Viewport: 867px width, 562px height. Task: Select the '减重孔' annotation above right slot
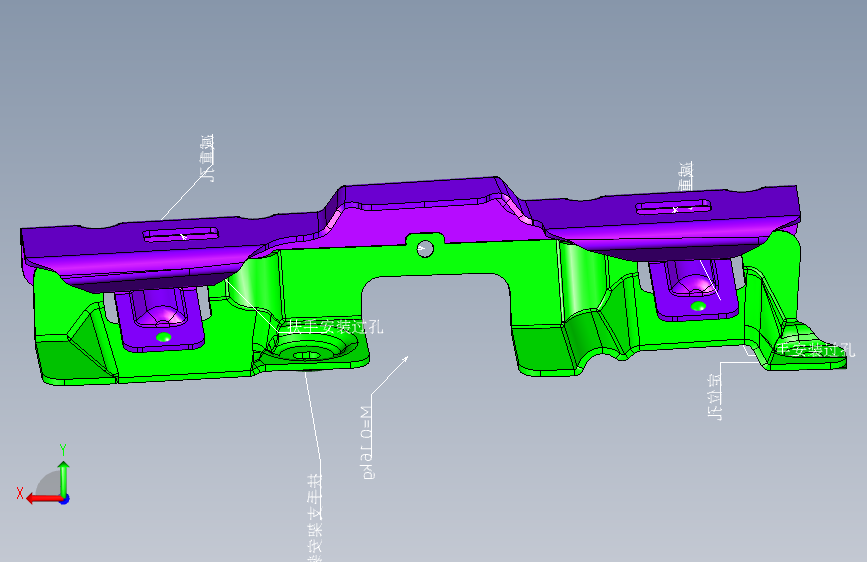pyautogui.click(x=686, y=177)
